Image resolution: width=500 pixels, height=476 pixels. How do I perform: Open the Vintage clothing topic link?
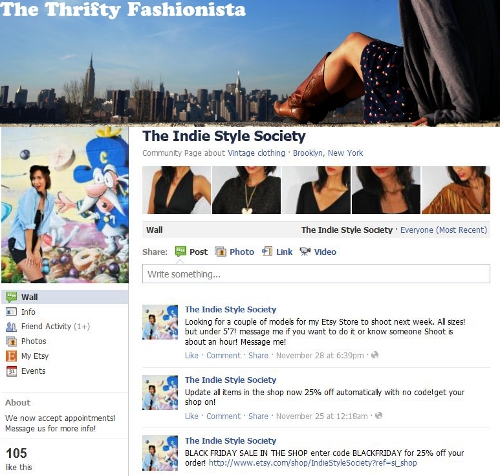point(256,153)
